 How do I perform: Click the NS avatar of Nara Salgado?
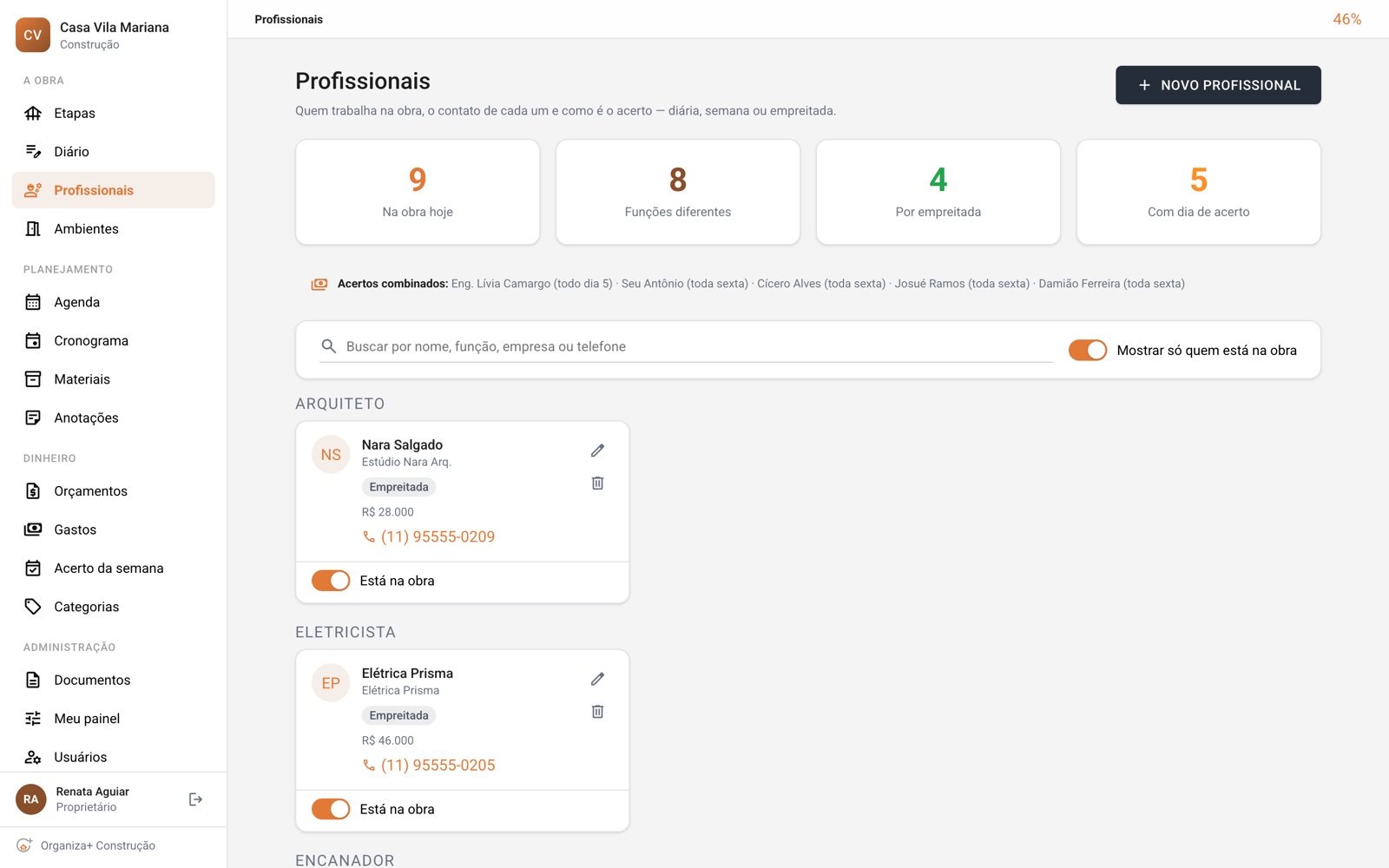pyautogui.click(x=331, y=455)
